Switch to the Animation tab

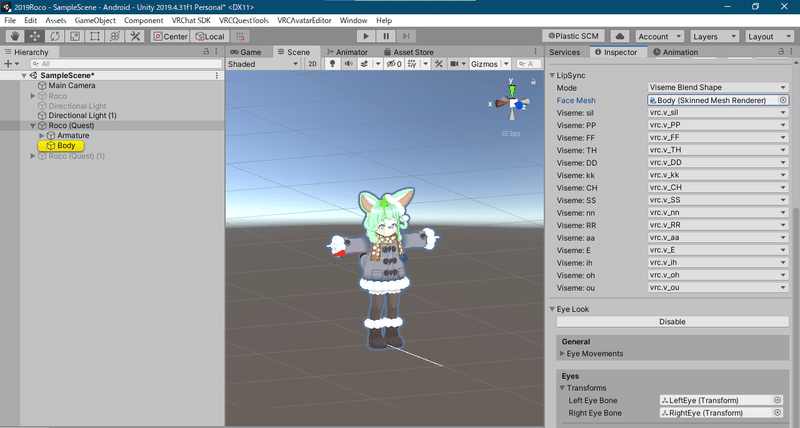675,52
